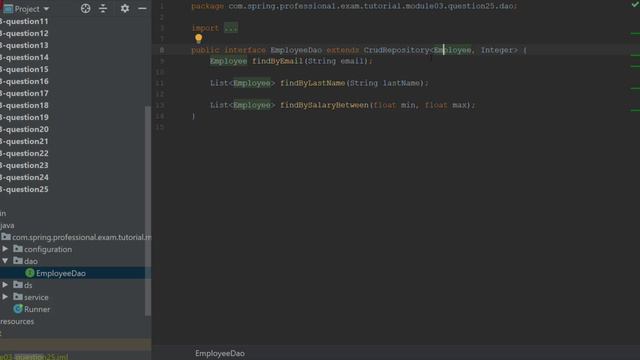Viewport: 640px width, 360px height.
Task: Click the findByEmail method name
Action: tap(277, 61)
